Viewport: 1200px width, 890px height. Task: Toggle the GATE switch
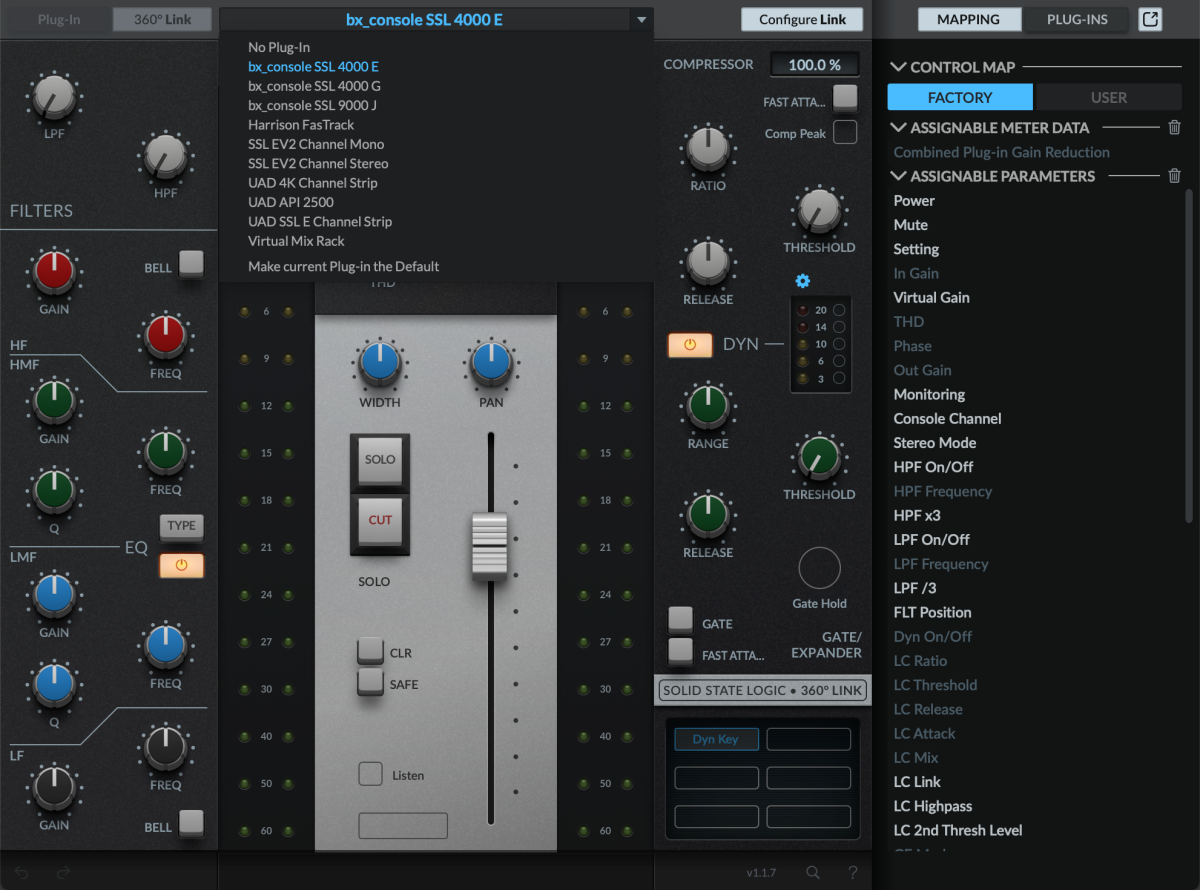pos(680,619)
